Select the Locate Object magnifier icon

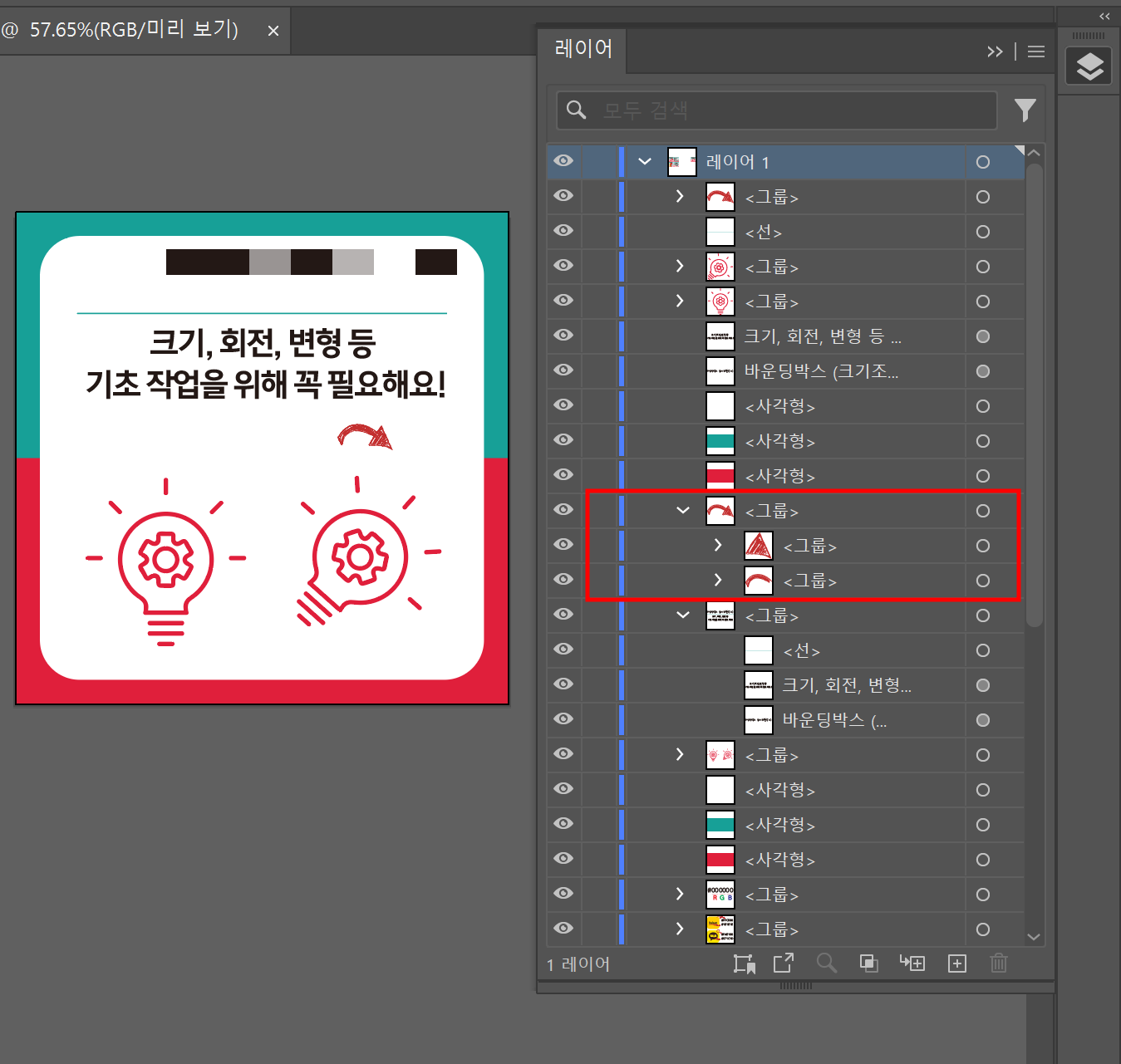click(x=827, y=963)
